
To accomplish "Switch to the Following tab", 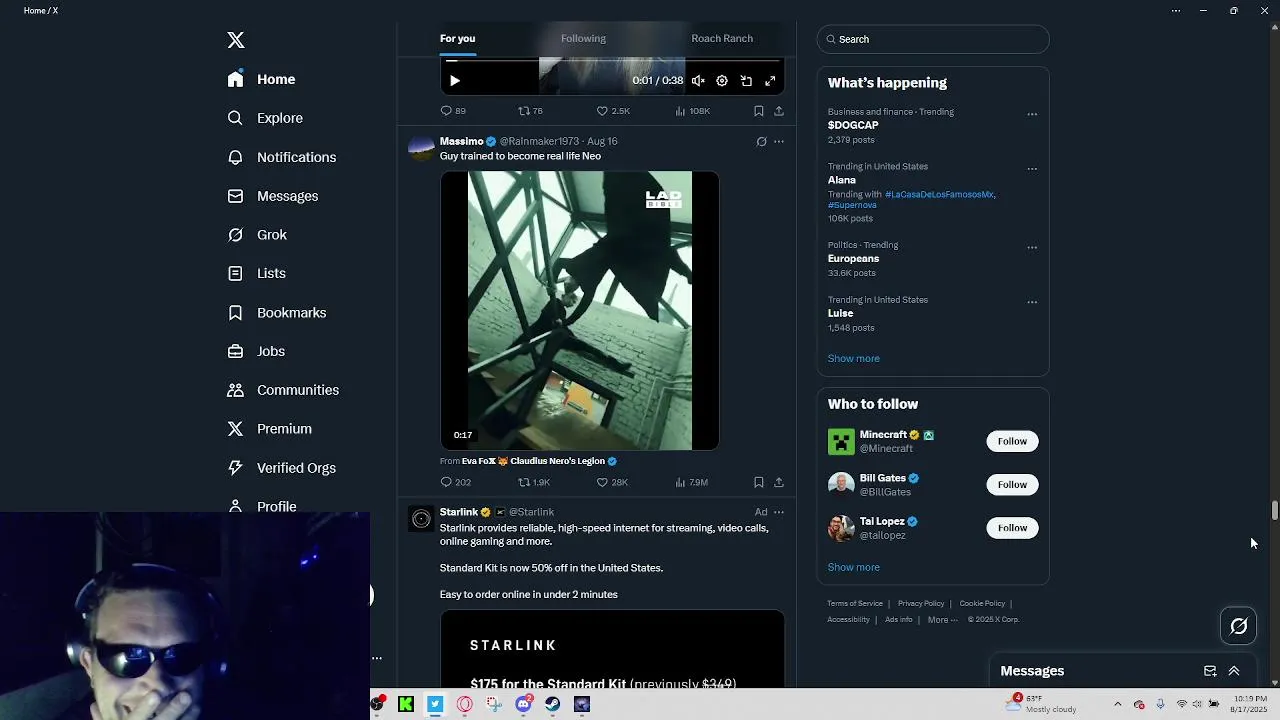I will click(583, 38).
